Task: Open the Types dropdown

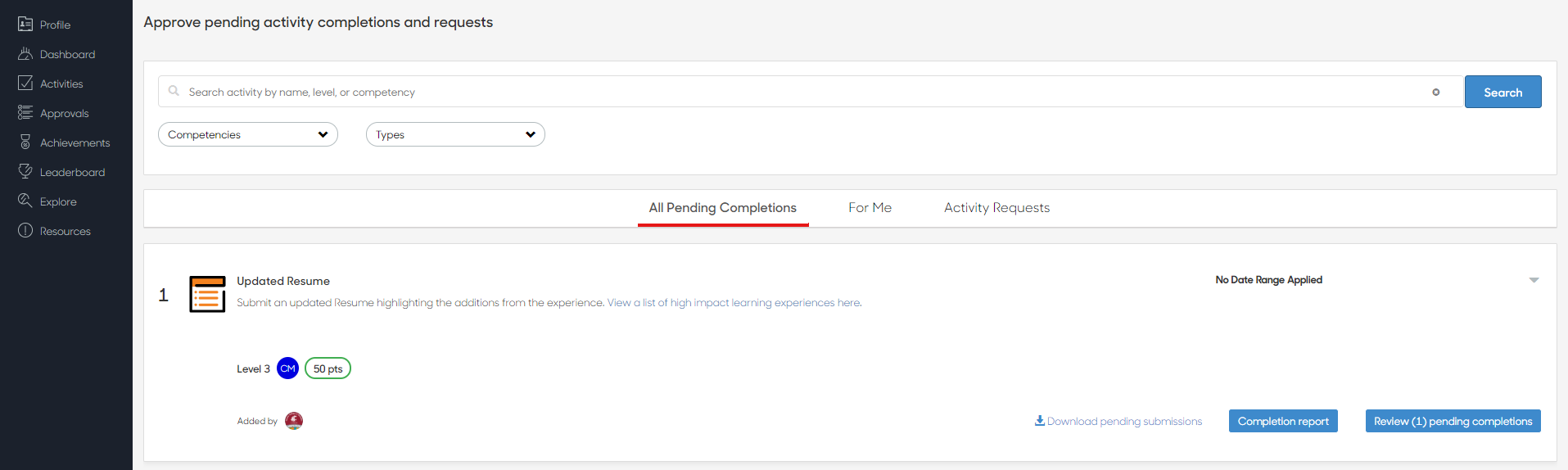Action: tap(455, 134)
